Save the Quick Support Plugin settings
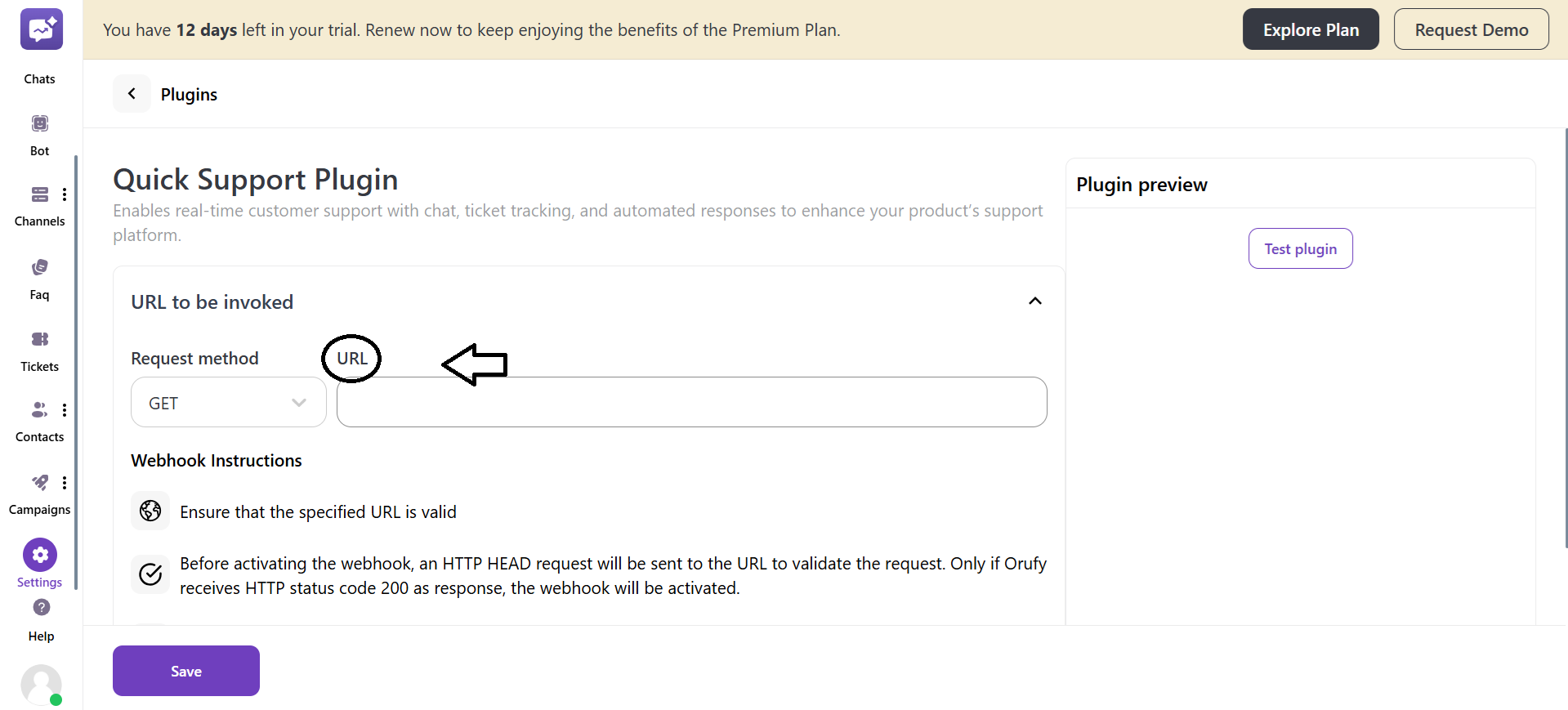The width and height of the screenshot is (1568, 710). coord(185,671)
